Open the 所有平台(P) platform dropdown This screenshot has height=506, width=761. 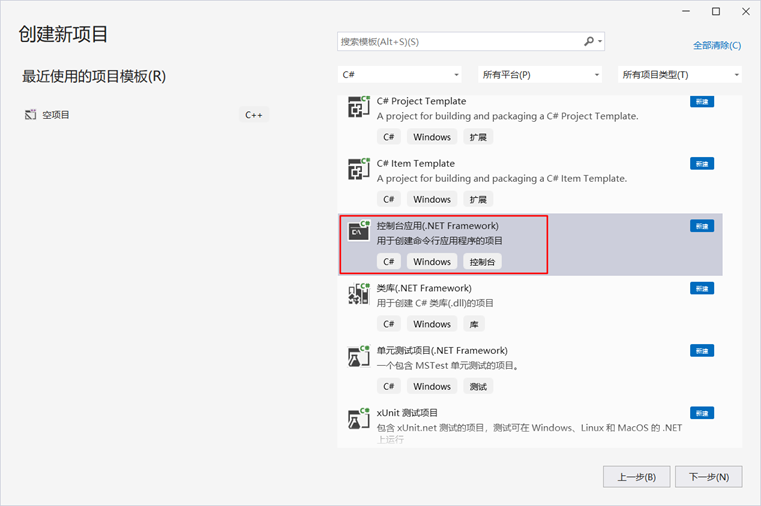pos(540,75)
